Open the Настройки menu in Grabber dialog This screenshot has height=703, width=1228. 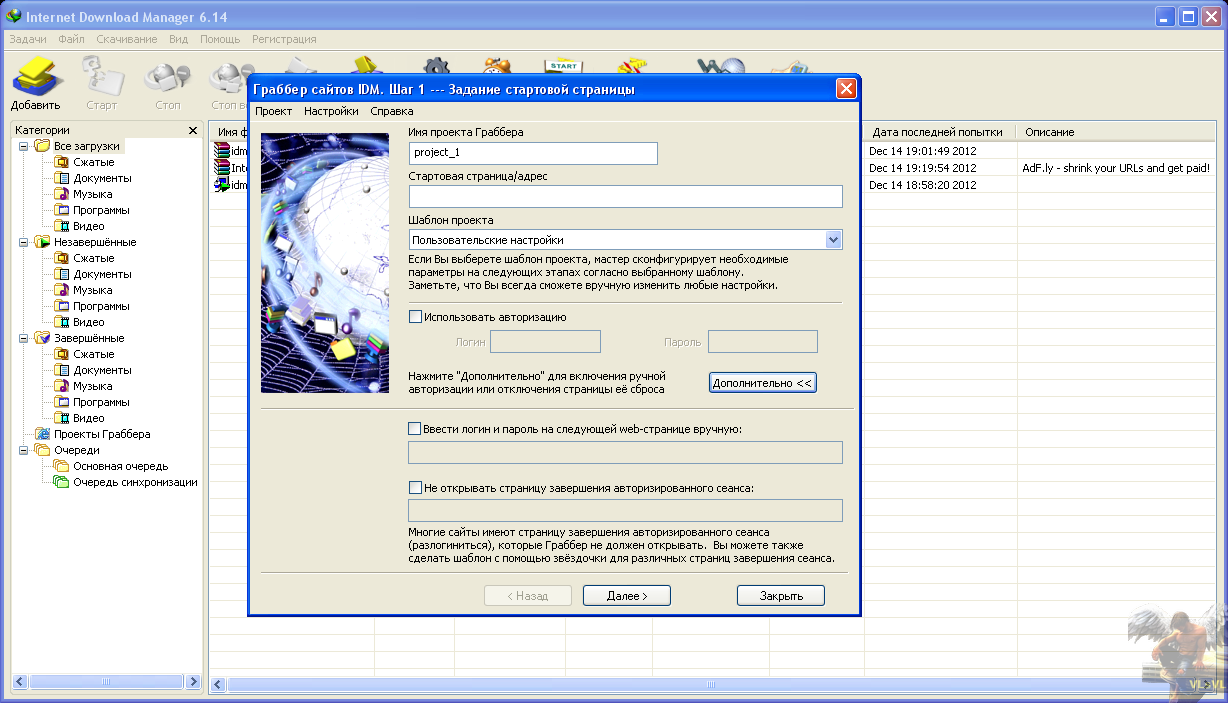tap(331, 111)
